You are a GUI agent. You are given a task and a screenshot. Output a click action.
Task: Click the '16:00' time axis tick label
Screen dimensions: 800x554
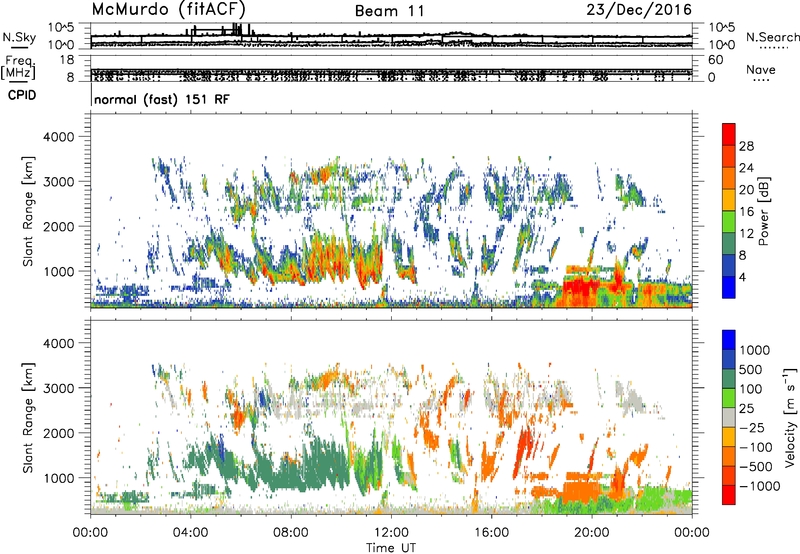coord(491,533)
